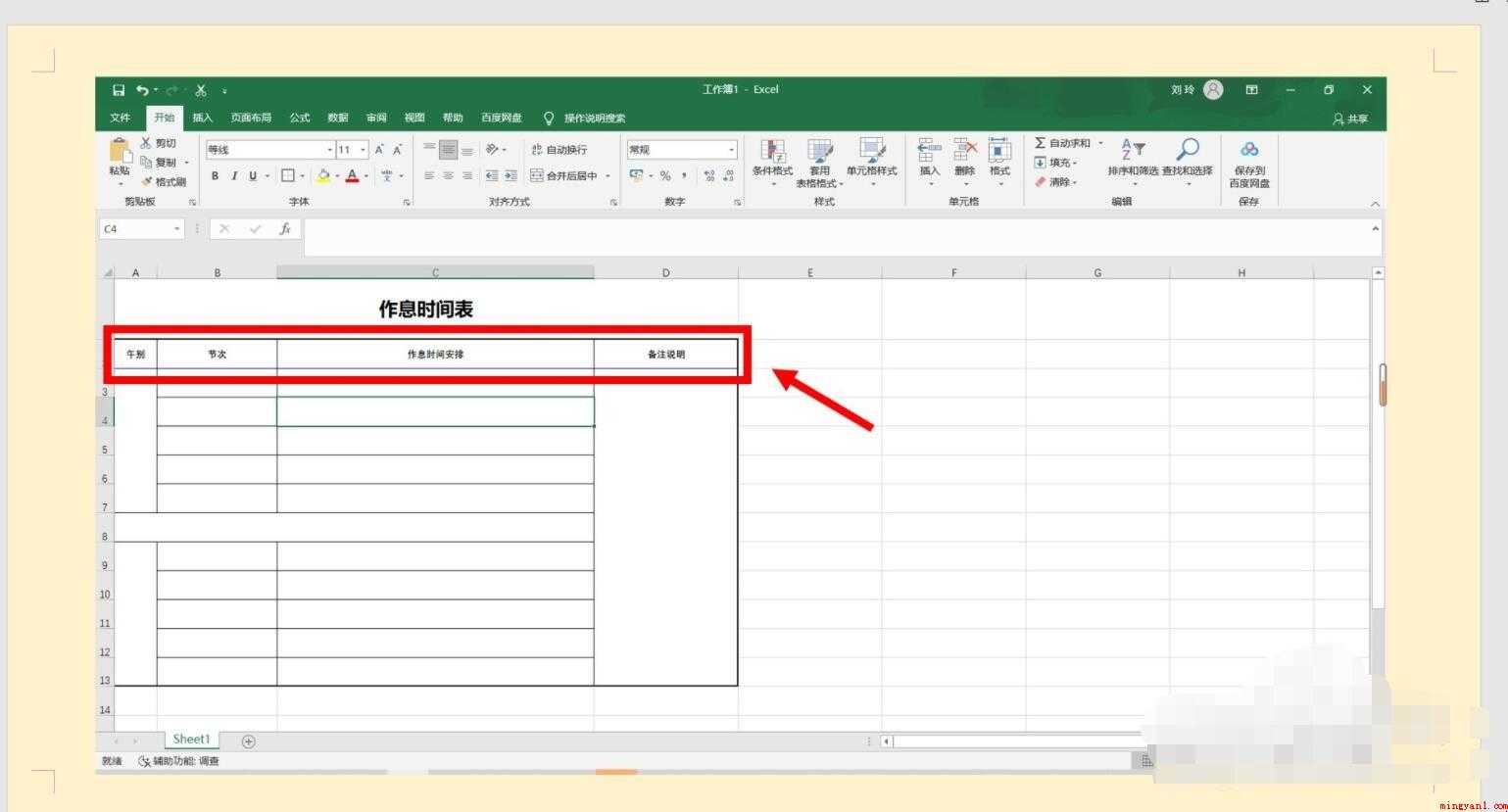Open the font color red A swatch

point(352,176)
